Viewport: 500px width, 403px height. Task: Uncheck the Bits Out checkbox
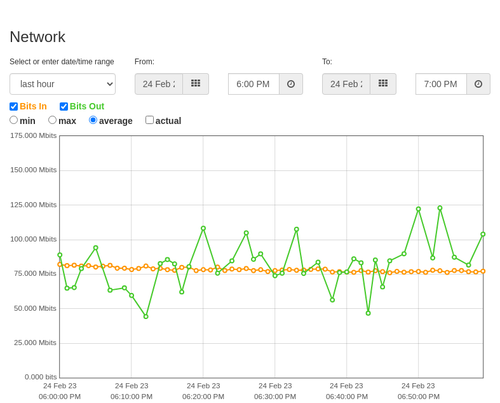[x=64, y=107]
